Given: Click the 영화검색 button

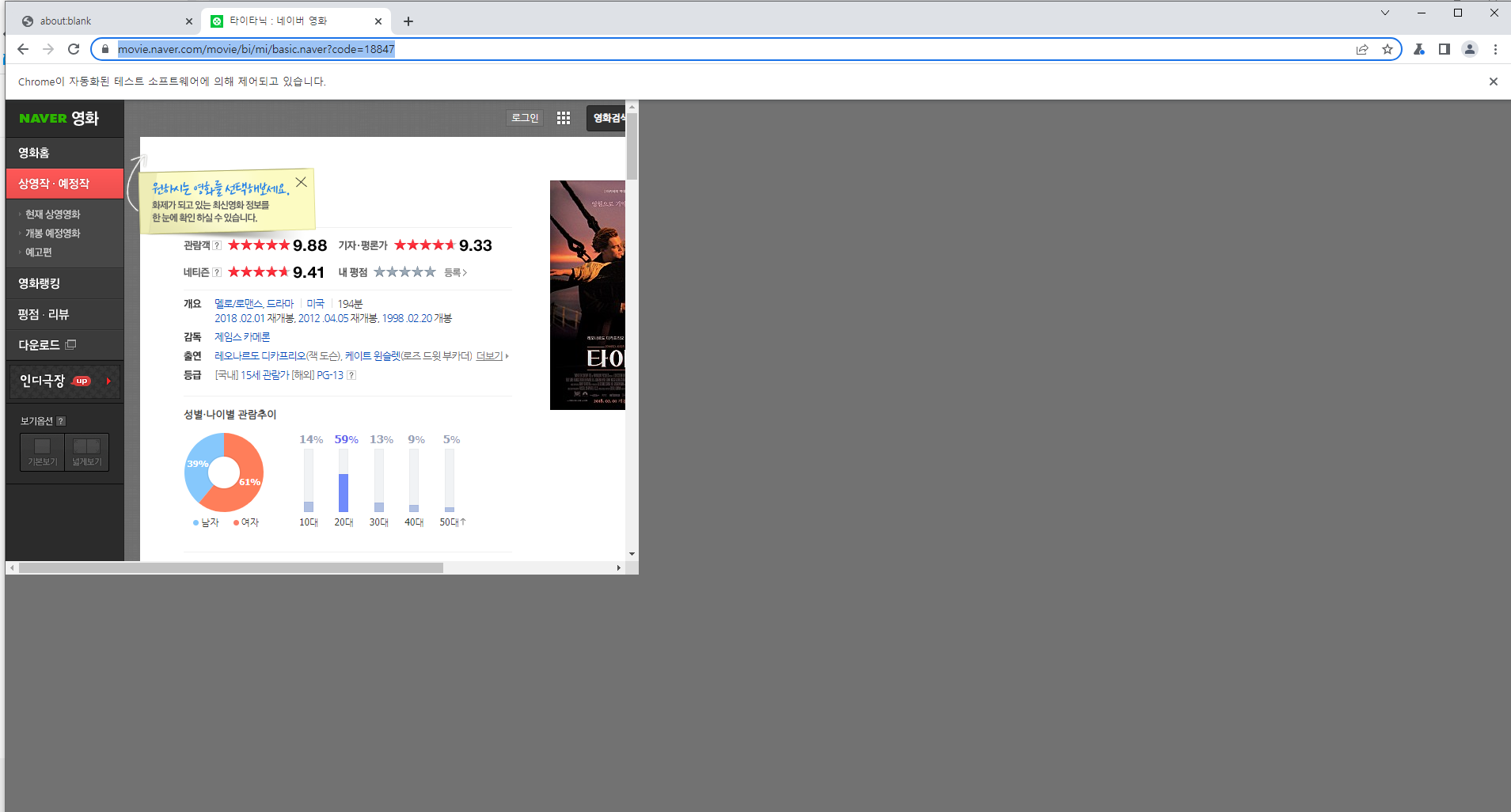Looking at the screenshot, I should 606,118.
